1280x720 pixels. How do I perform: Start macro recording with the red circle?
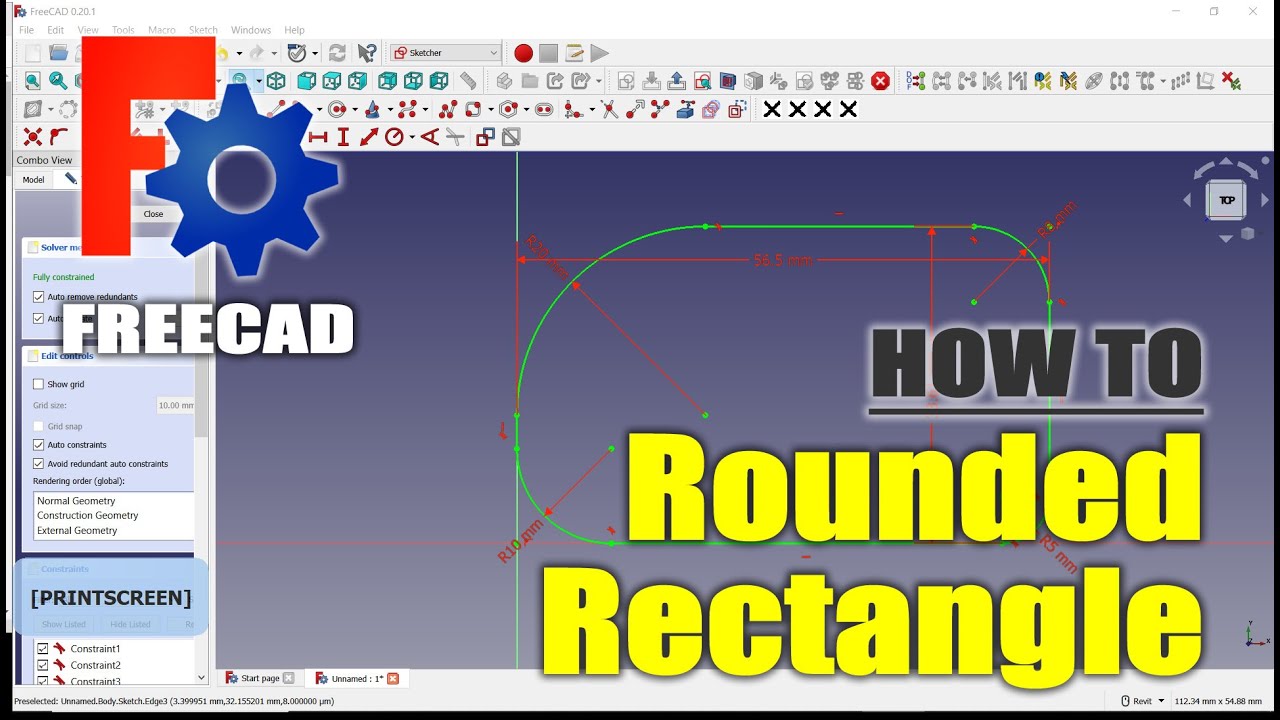coord(523,53)
